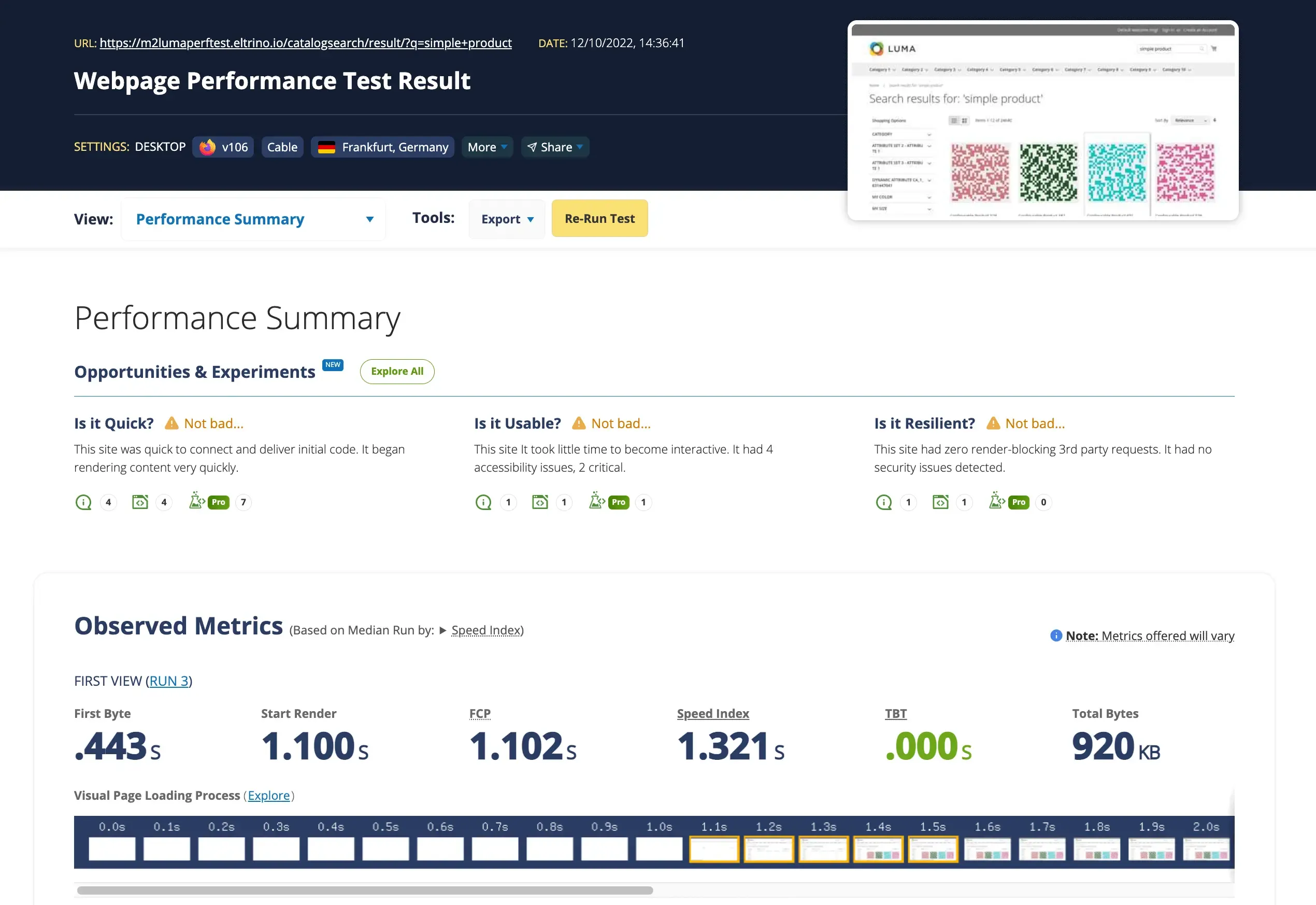Viewport: 1316px width, 905px height.
Task: Open the RUN 3 link
Action: pyautogui.click(x=169, y=681)
